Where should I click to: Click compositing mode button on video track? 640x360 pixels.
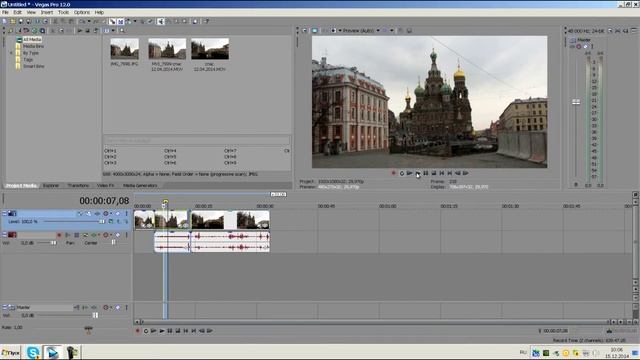111,221
